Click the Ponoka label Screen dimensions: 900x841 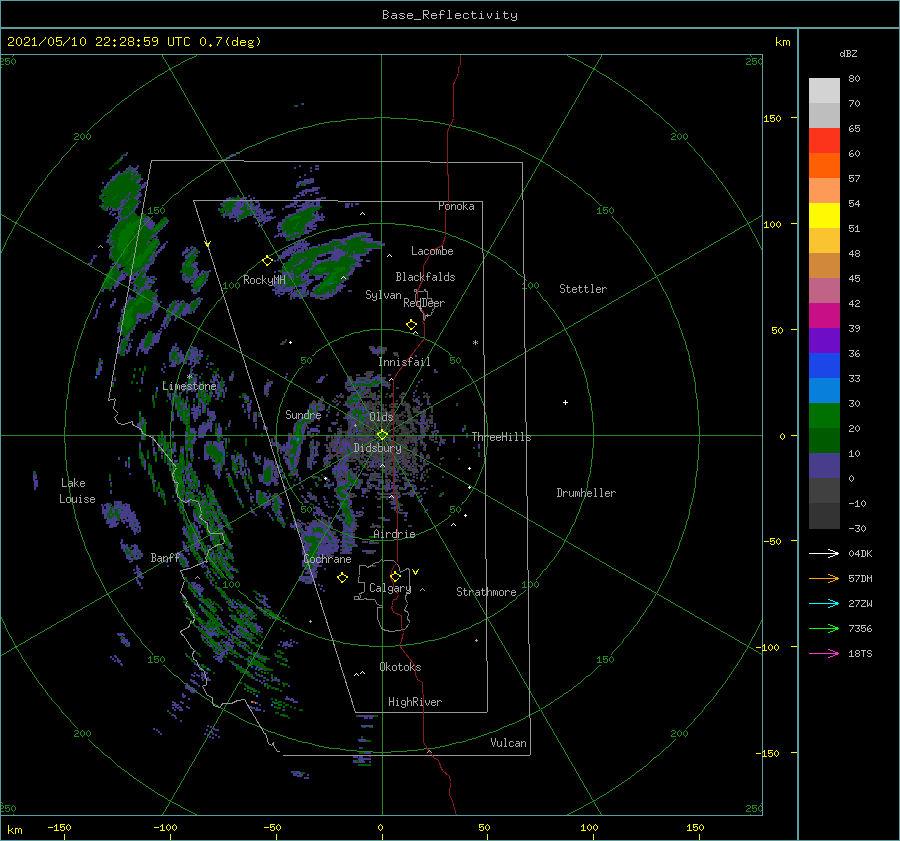pos(456,206)
